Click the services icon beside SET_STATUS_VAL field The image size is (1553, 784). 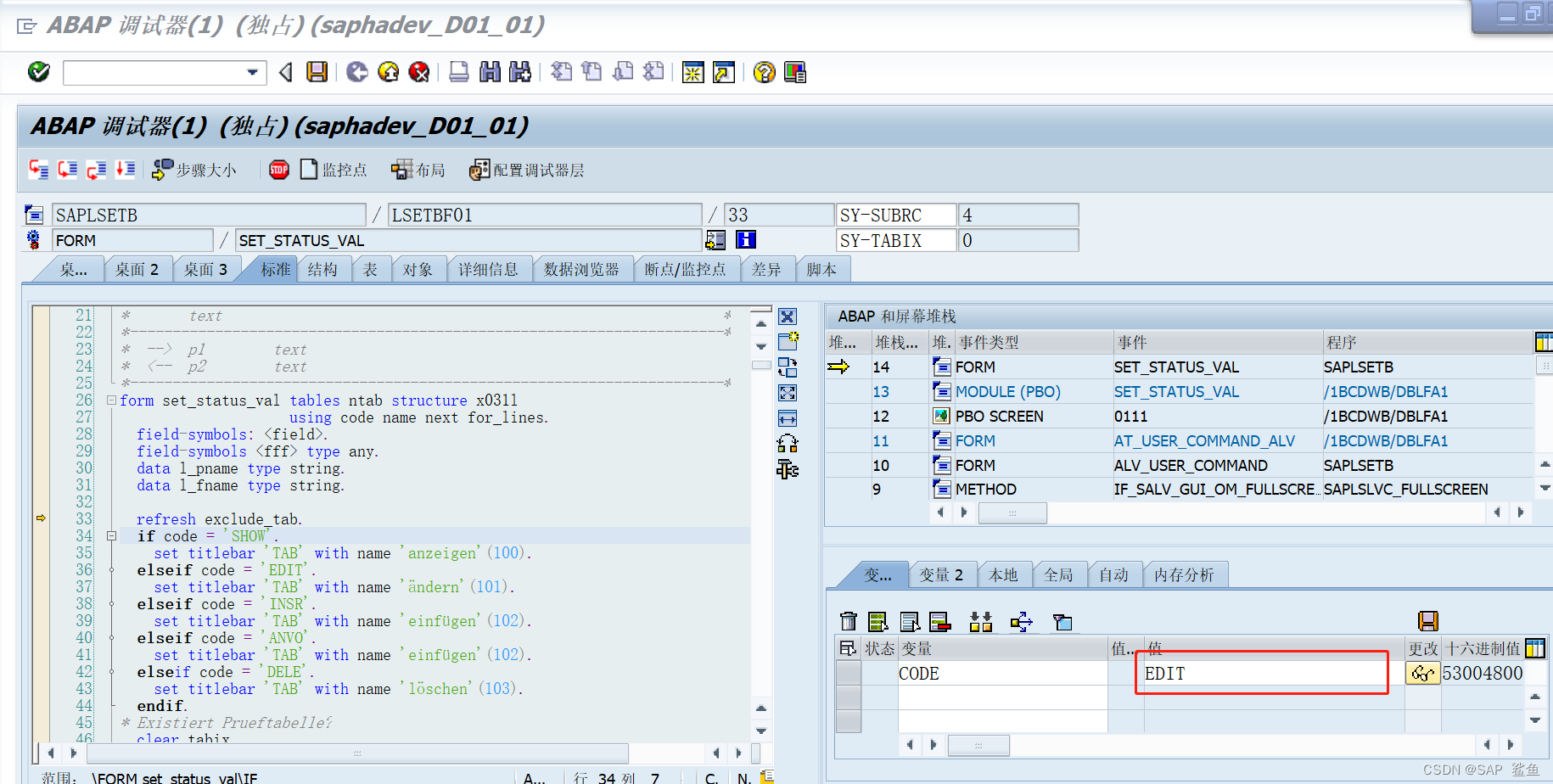pyautogui.click(x=715, y=240)
